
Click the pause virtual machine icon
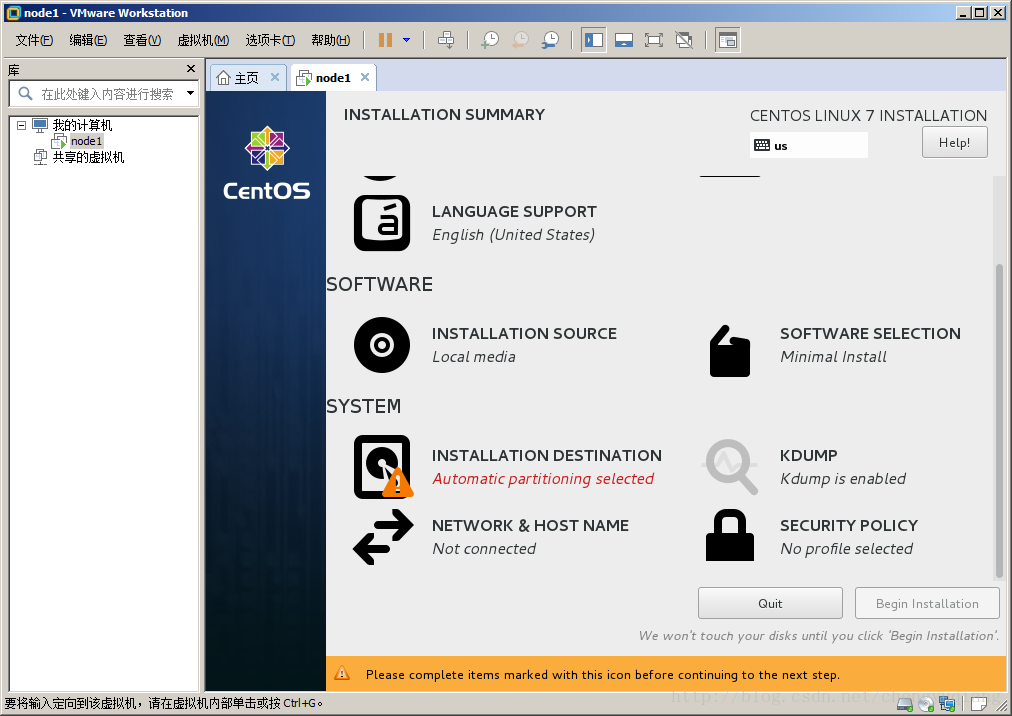(x=385, y=40)
